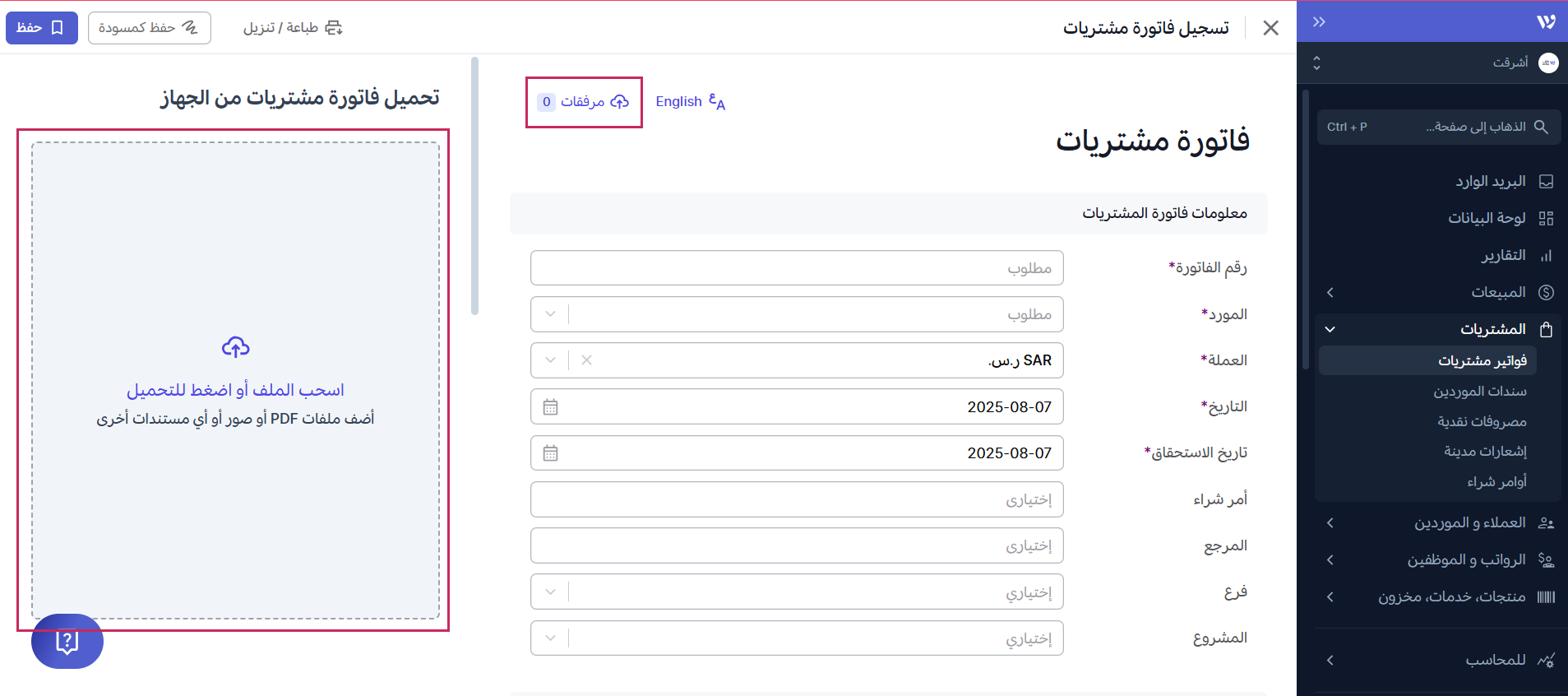1568x696 pixels.
Task: Open the فرع branch dropdown
Action: [x=550, y=592]
